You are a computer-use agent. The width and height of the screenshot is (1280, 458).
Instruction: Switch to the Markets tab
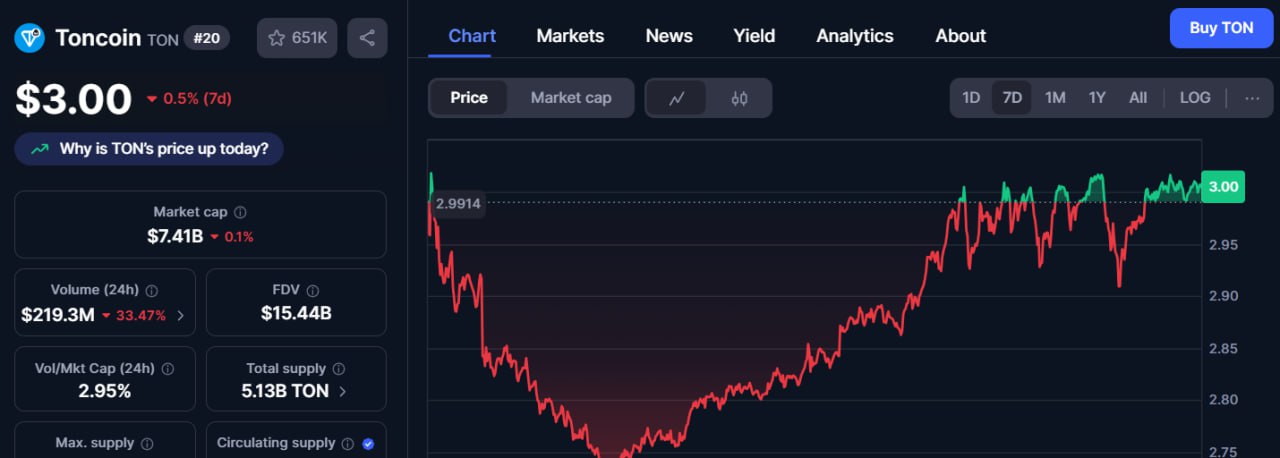click(x=570, y=36)
